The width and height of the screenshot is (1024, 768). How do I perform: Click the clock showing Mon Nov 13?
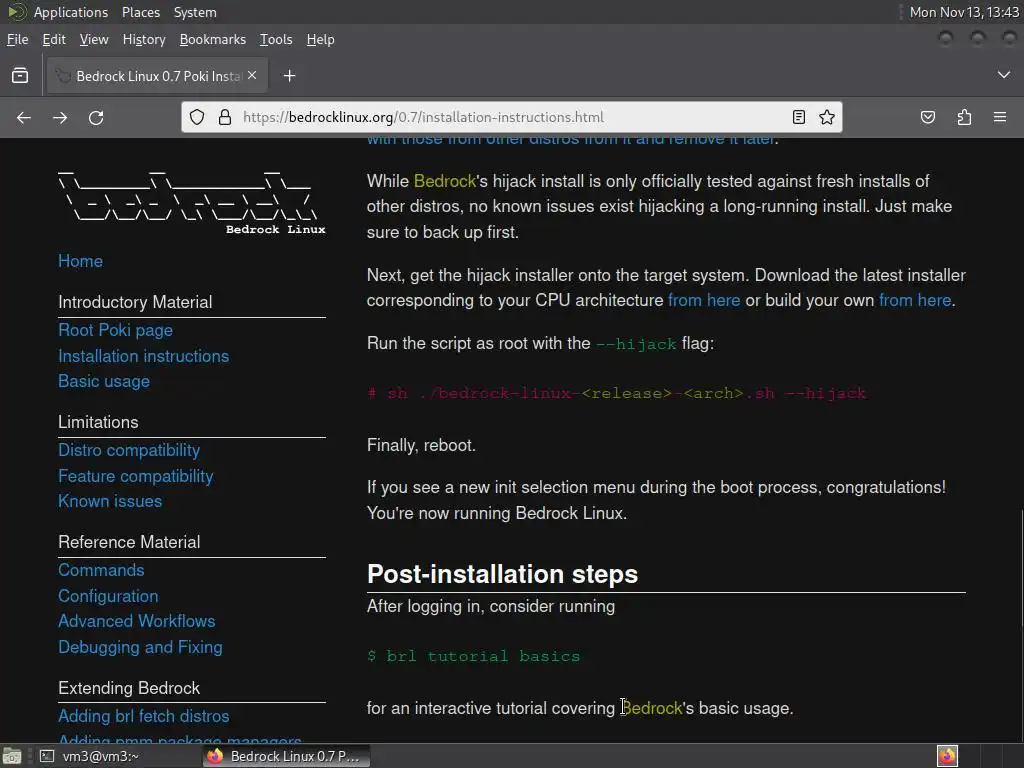(964, 12)
